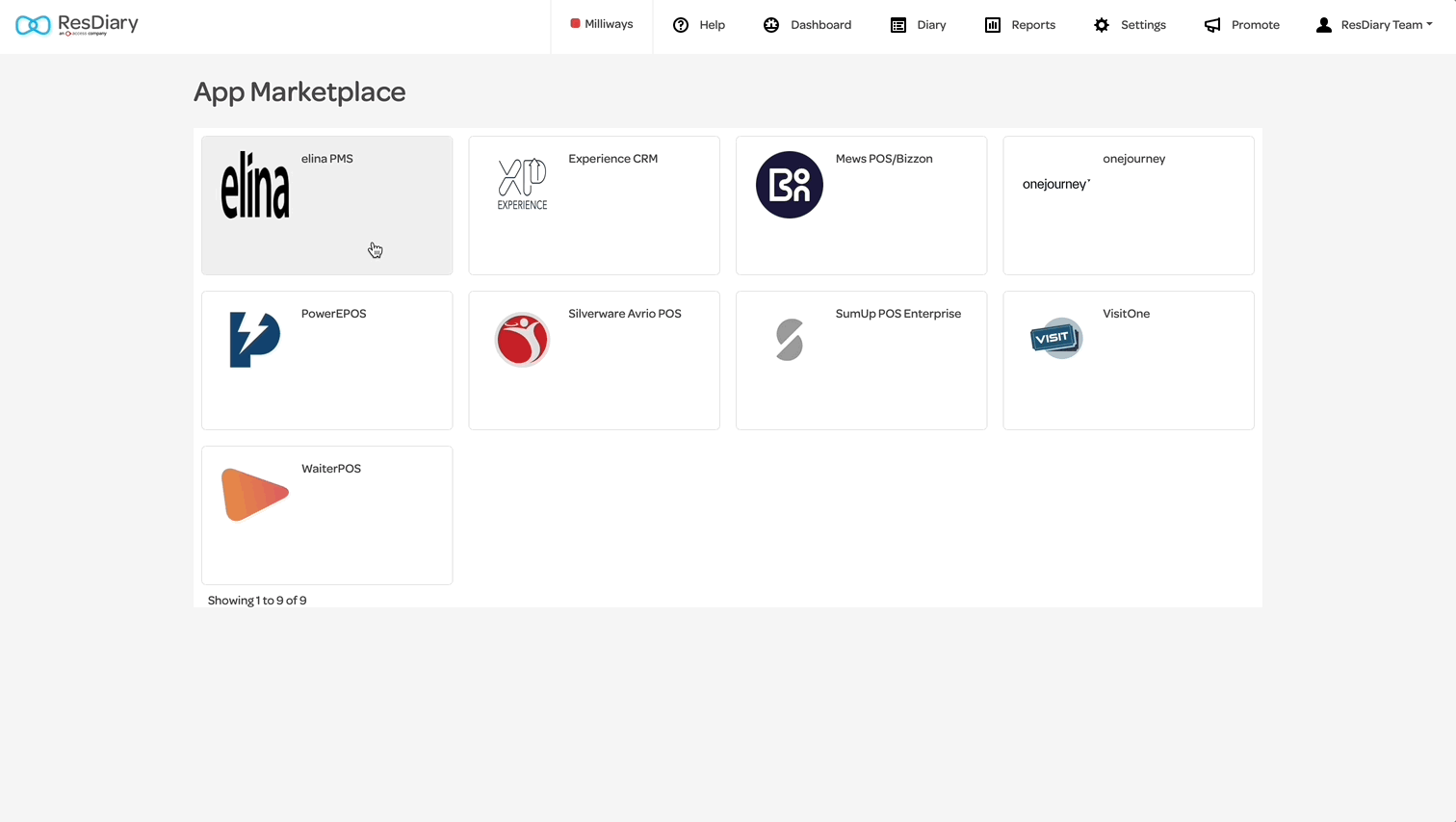Click the onejourney logo image
Screen dimensions: 1456x822
[x=1056, y=184]
